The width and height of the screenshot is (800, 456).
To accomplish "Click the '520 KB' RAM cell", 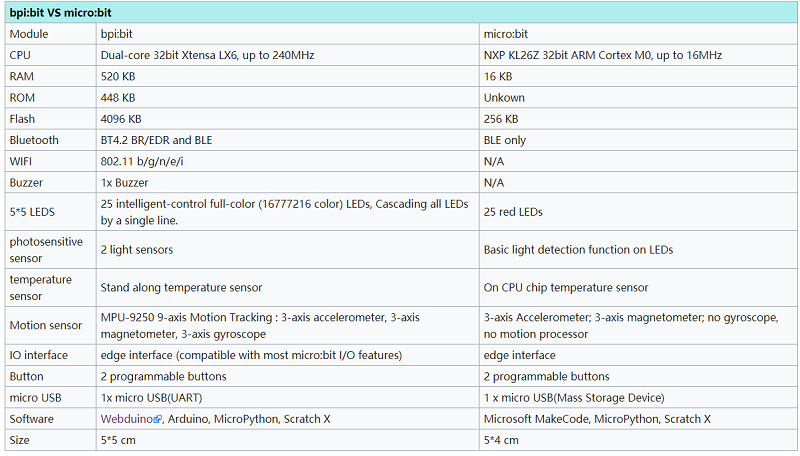I will point(288,77).
